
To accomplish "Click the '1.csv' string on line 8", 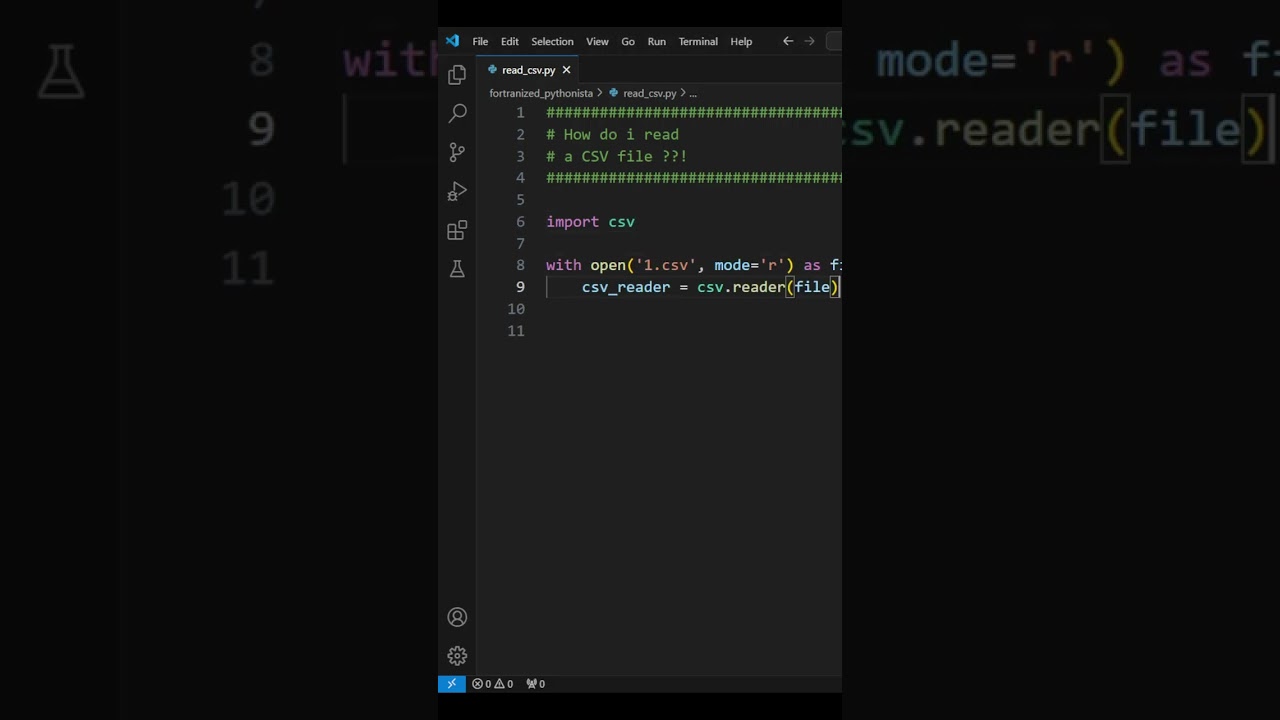I will [x=666, y=265].
